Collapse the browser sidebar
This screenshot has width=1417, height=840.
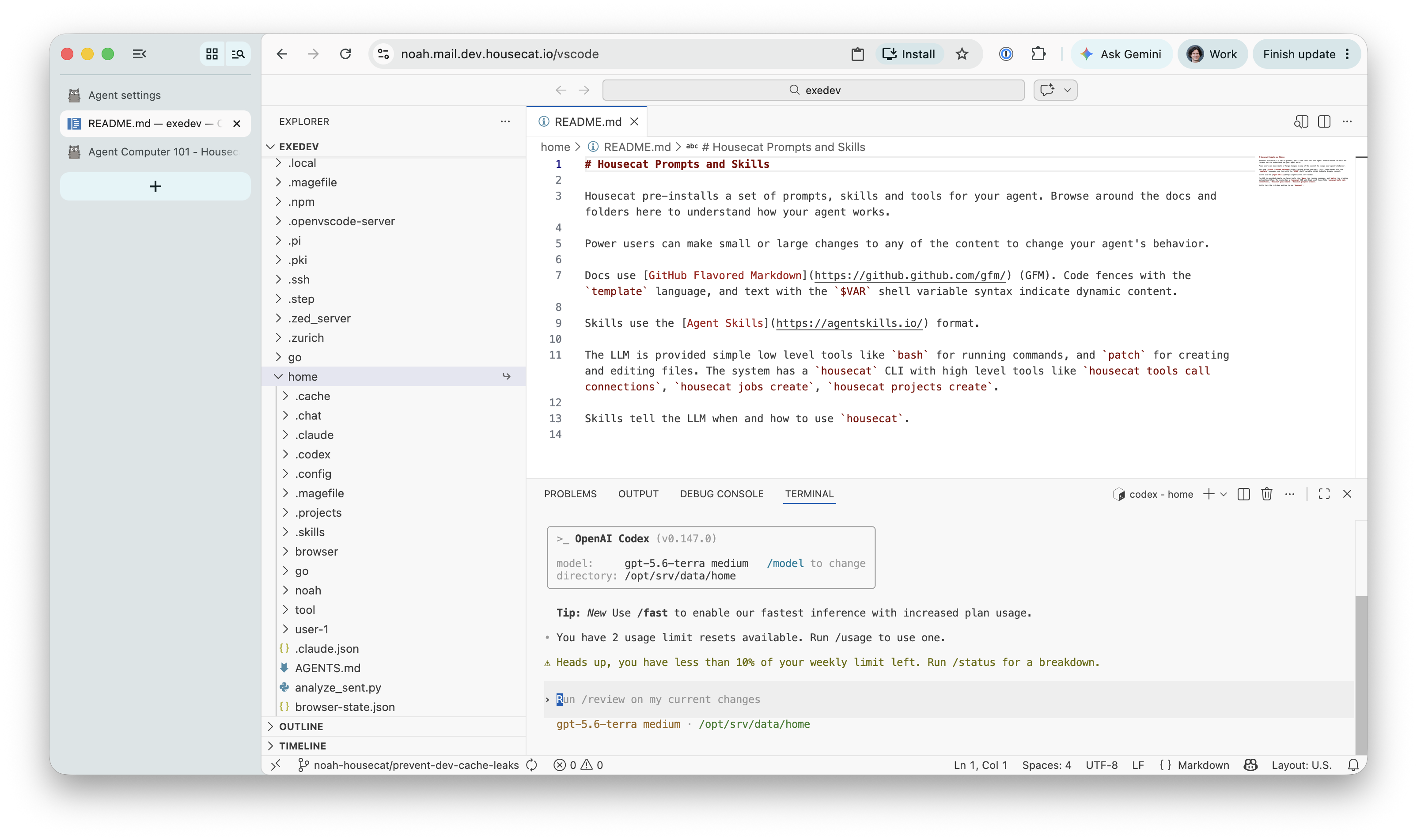pyautogui.click(x=139, y=54)
